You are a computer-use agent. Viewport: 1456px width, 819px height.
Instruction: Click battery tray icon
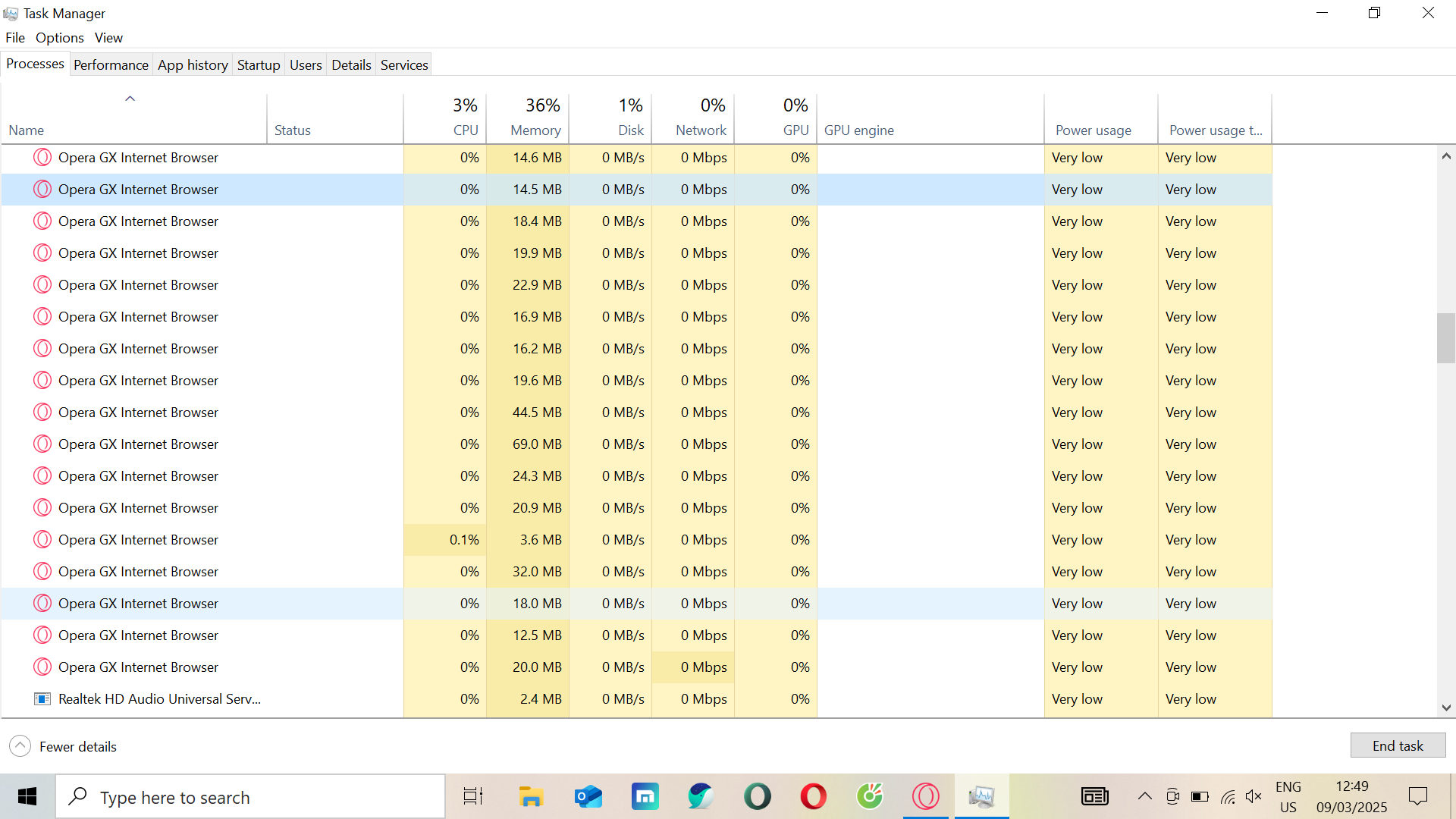[x=1200, y=796]
